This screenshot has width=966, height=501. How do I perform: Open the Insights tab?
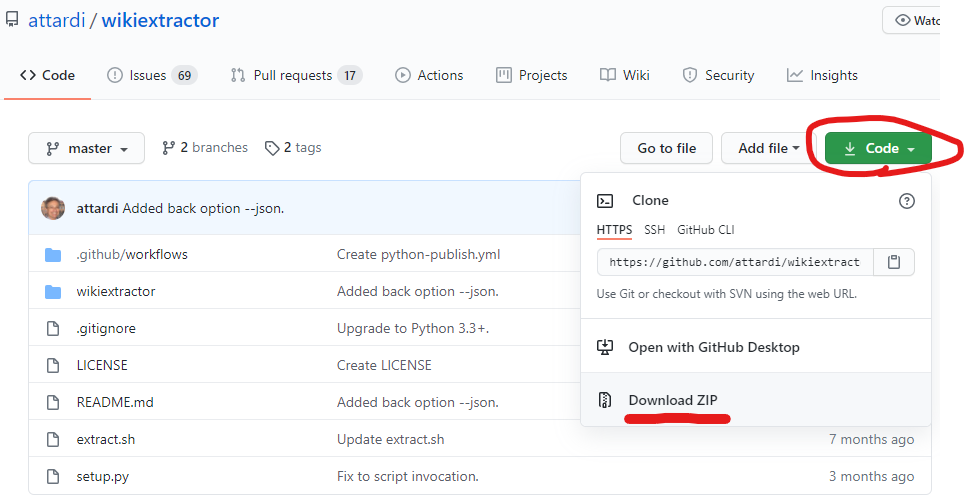coord(822,75)
